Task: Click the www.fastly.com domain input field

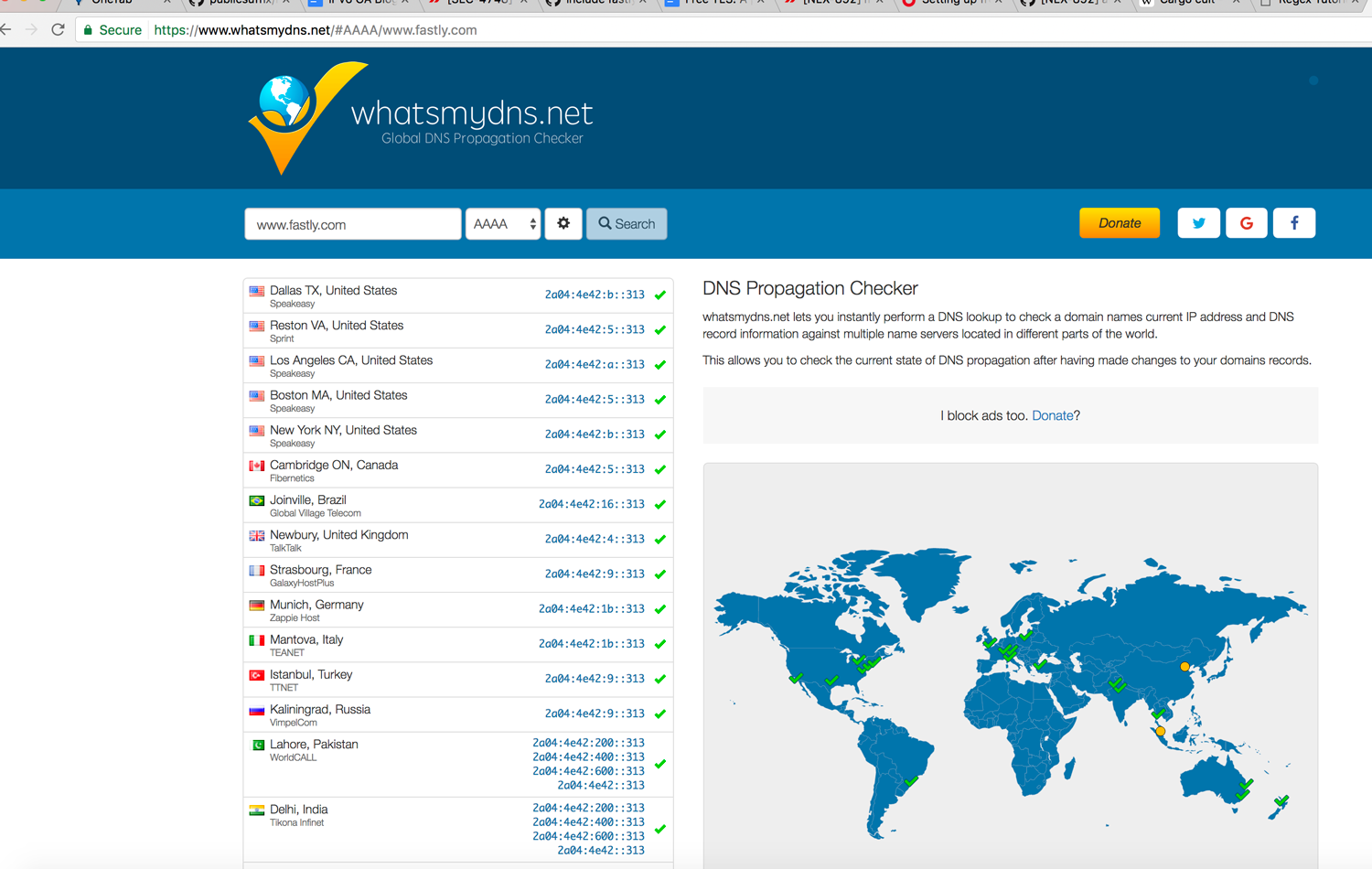Action: 353,224
